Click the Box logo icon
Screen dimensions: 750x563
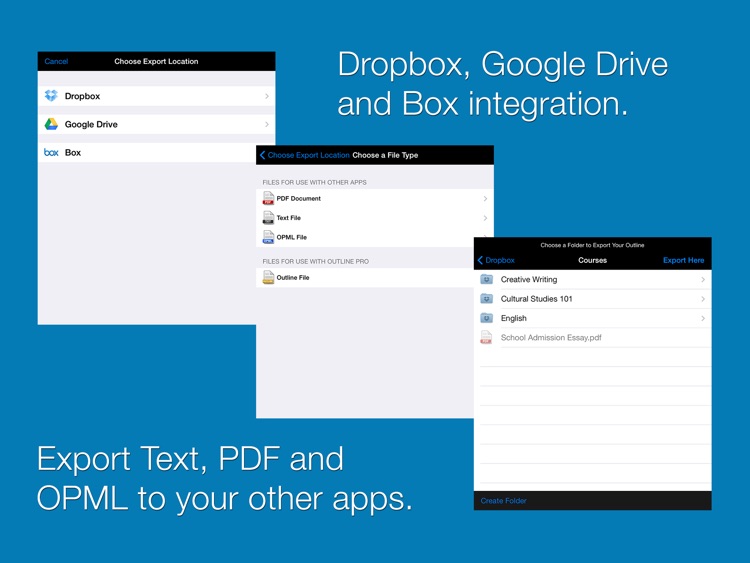click(x=51, y=152)
